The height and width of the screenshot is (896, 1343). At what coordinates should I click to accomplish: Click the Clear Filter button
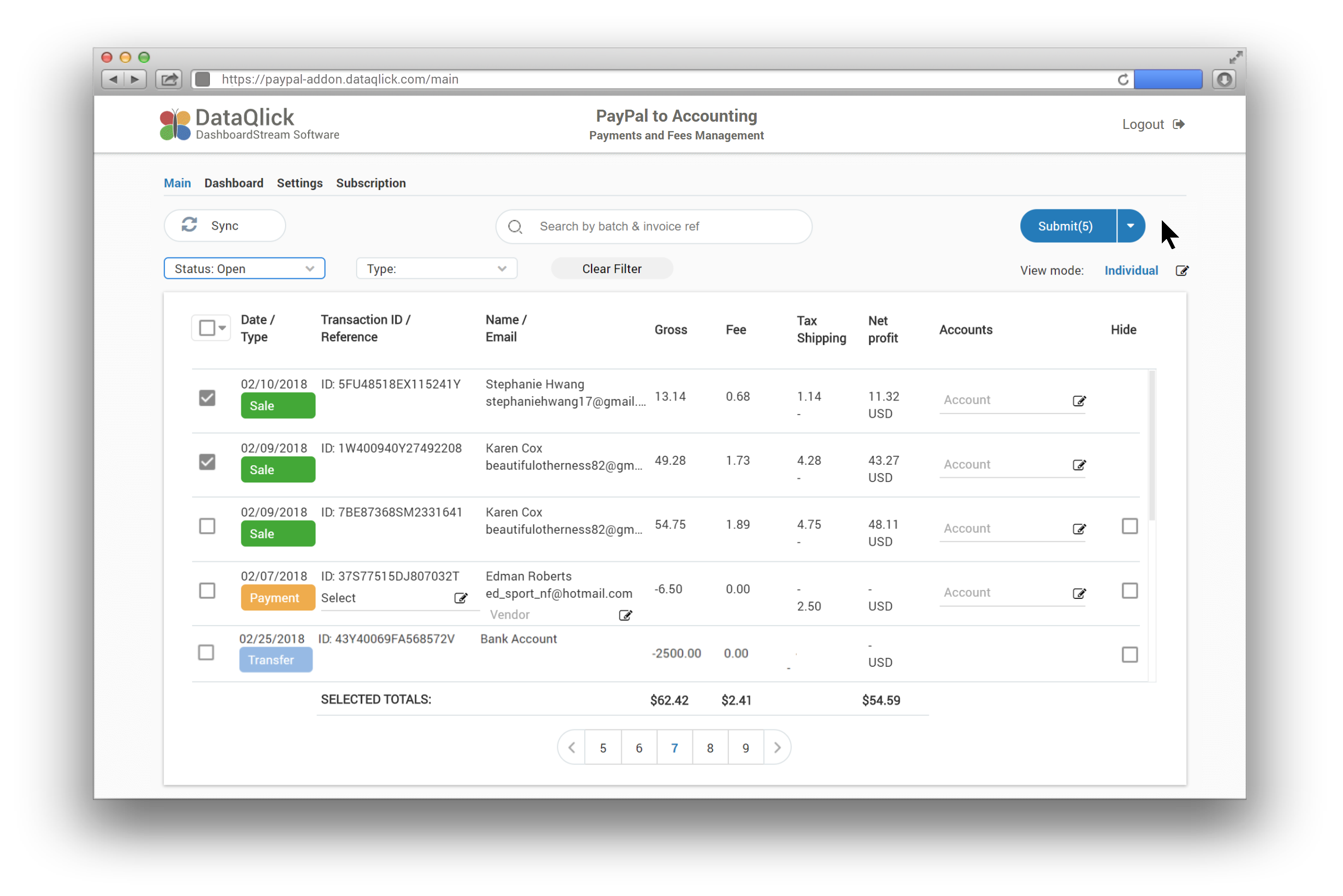click(611, 268)
